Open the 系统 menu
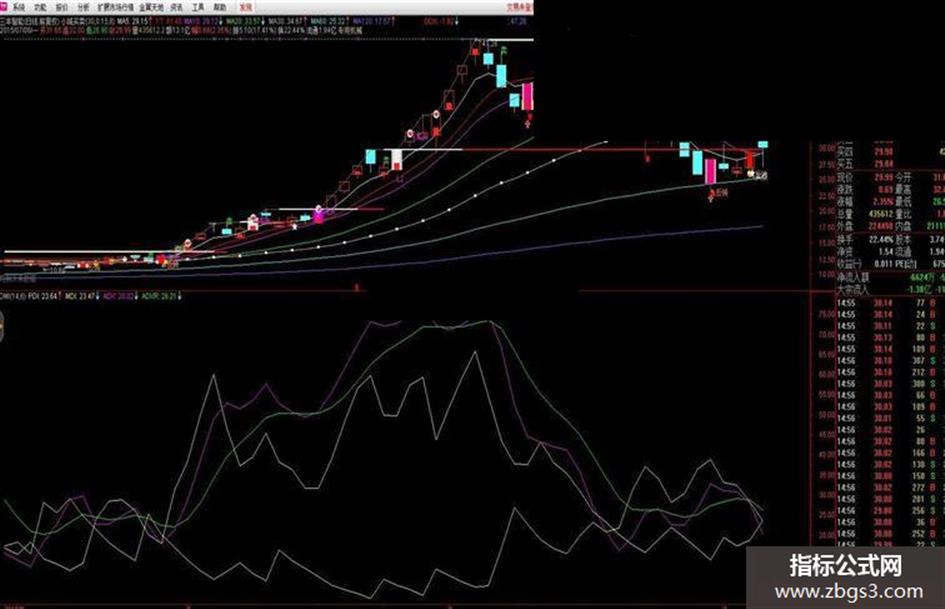 point(20,8)
